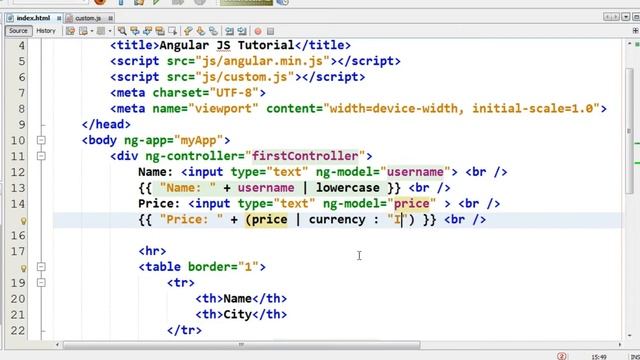Click the lightbulb hint on the Price line

coord(23,221)
